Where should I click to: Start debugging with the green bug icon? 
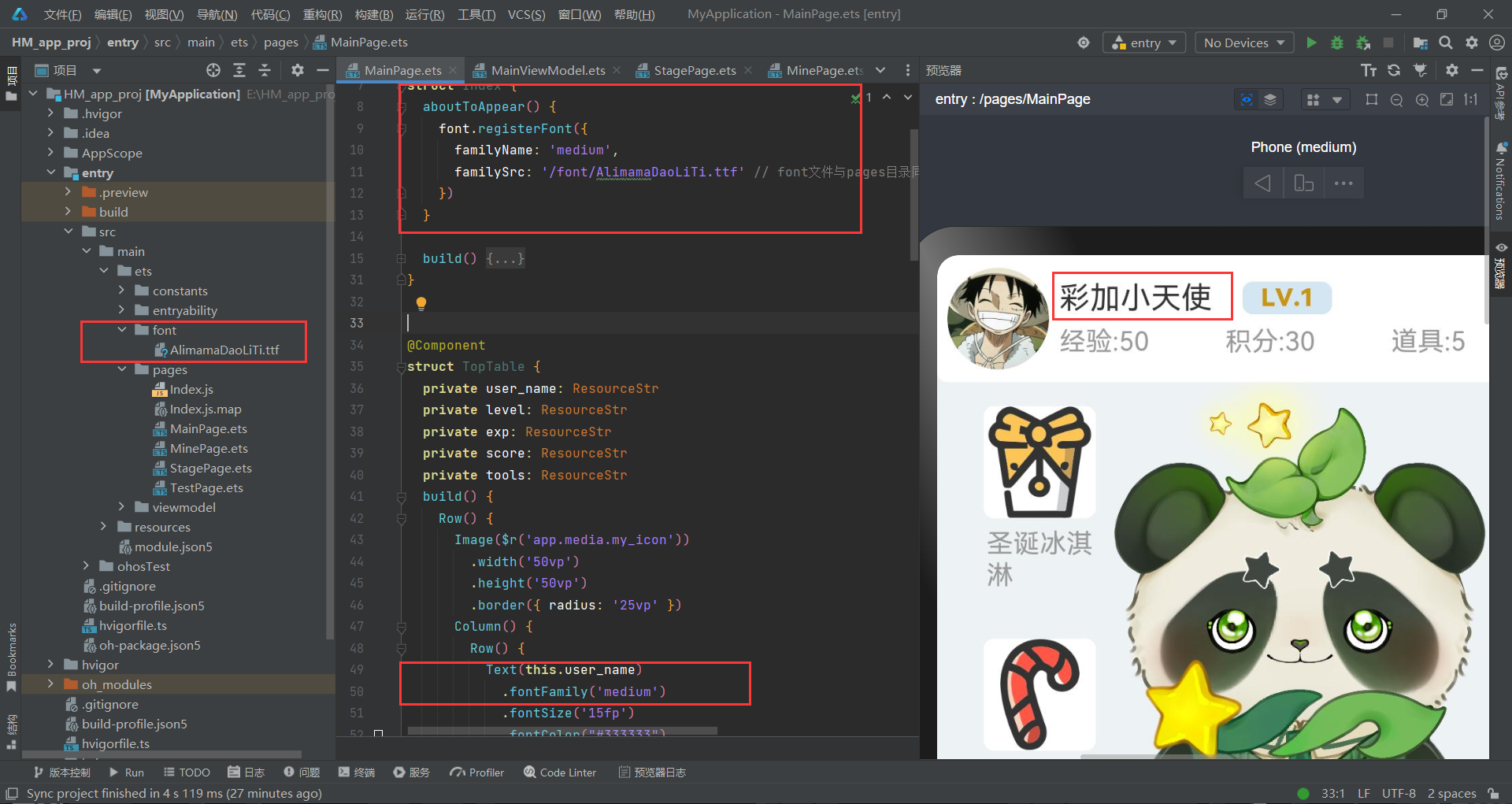tap(1336, 43)
